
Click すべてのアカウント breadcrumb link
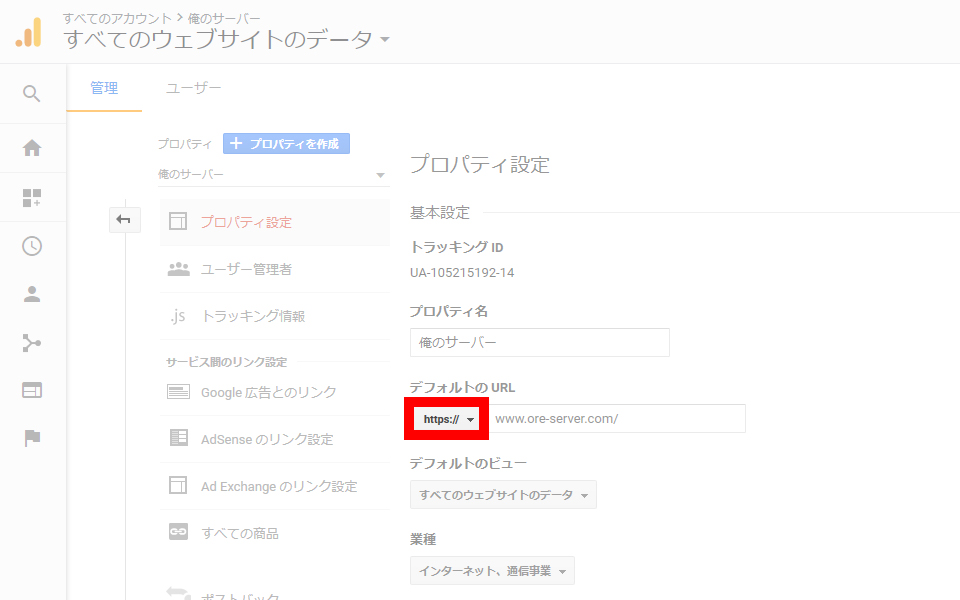tap(117, 18)
